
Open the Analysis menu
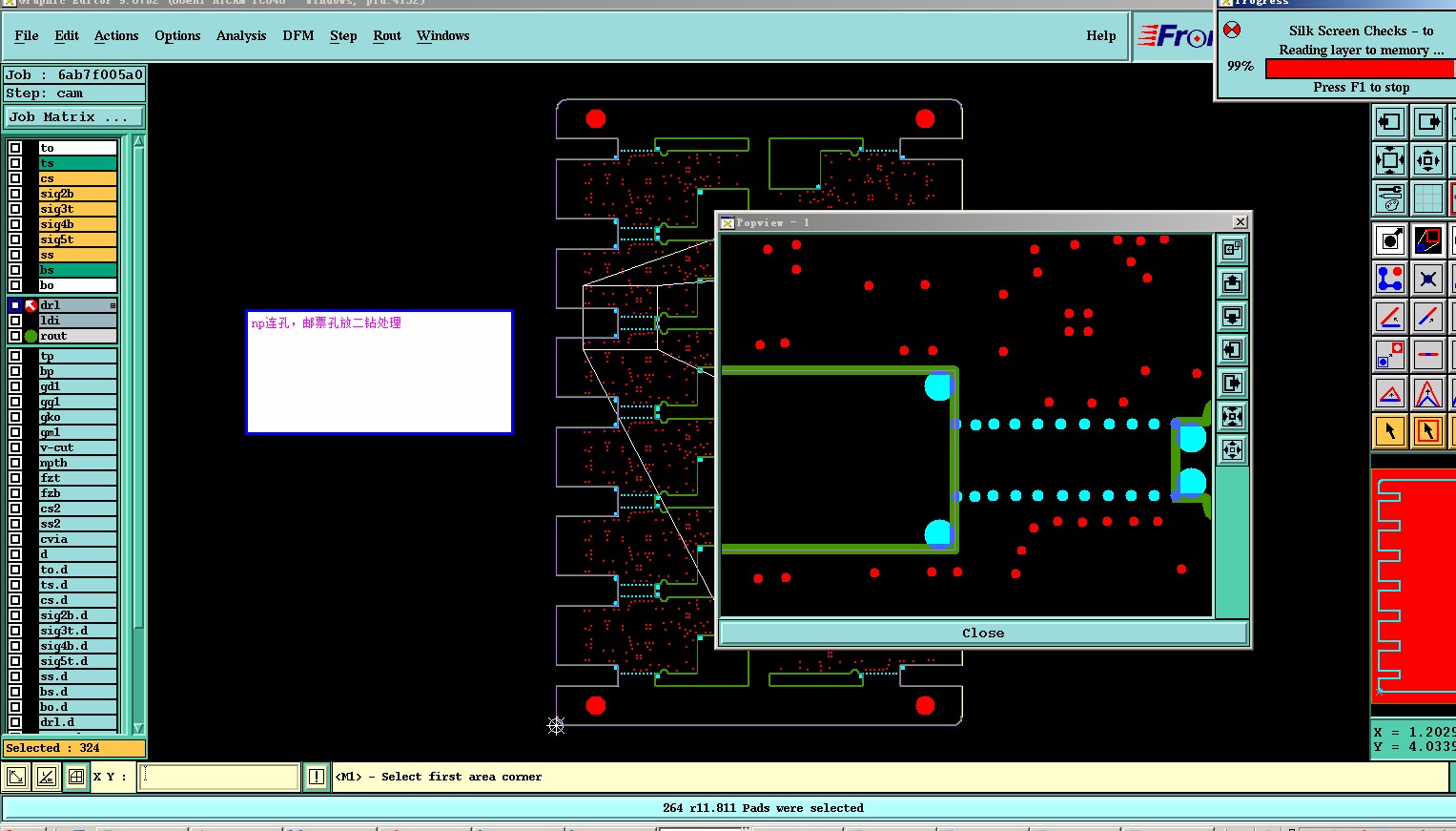tap(241, 35)
